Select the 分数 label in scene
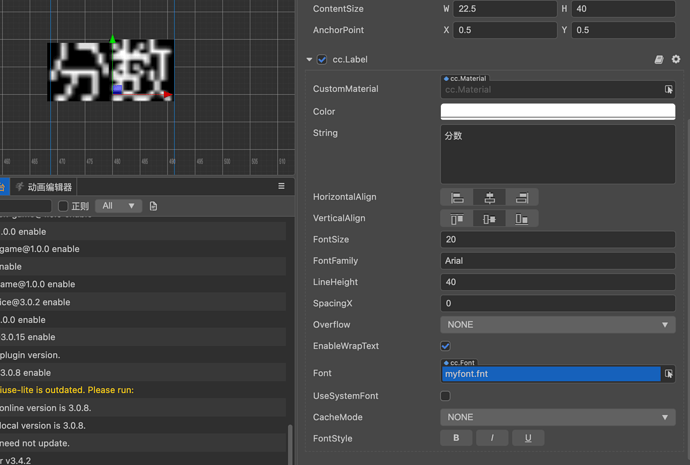 110,70
